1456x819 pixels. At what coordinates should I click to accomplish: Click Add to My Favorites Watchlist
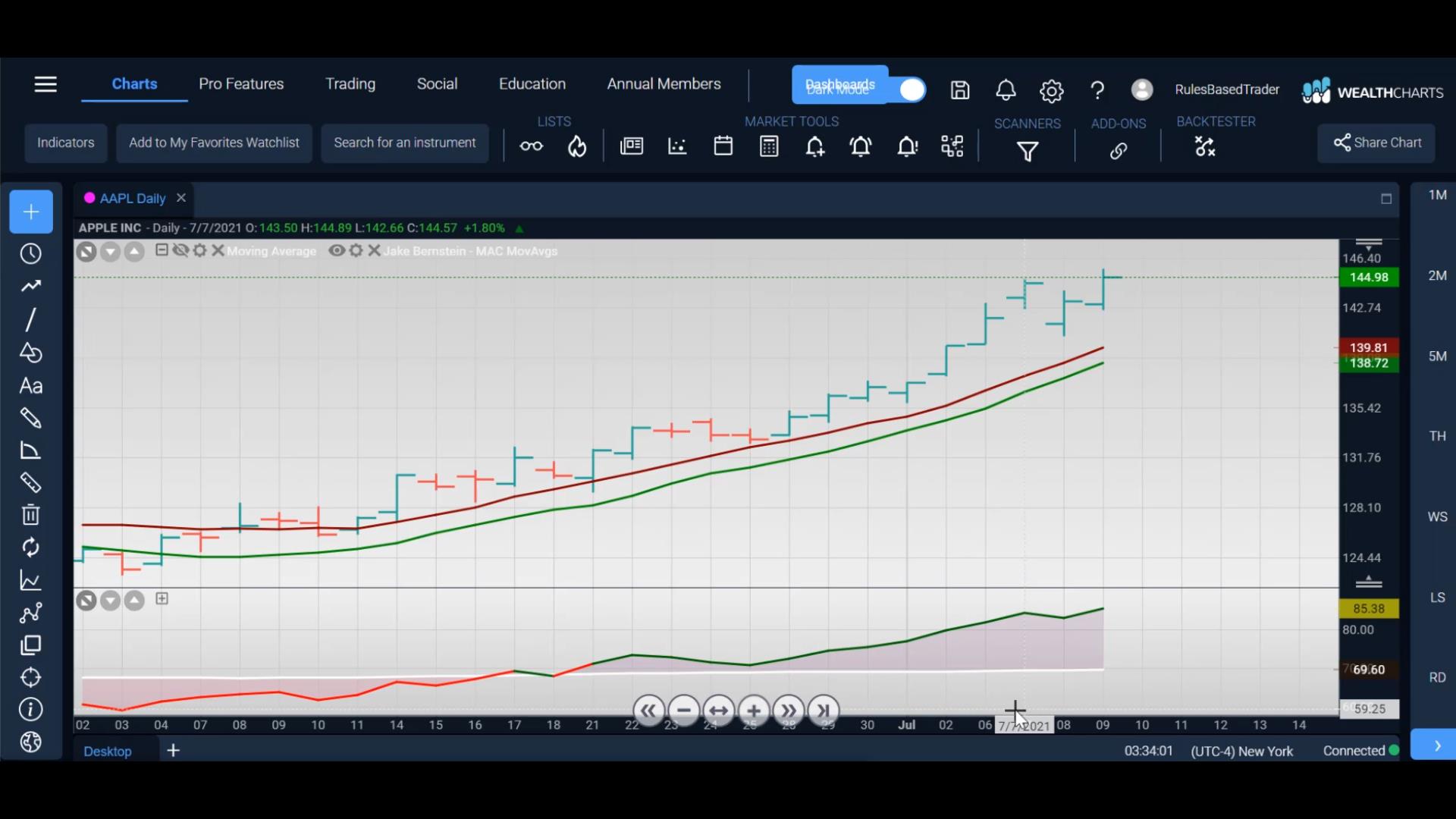click(x=214, y=143)
